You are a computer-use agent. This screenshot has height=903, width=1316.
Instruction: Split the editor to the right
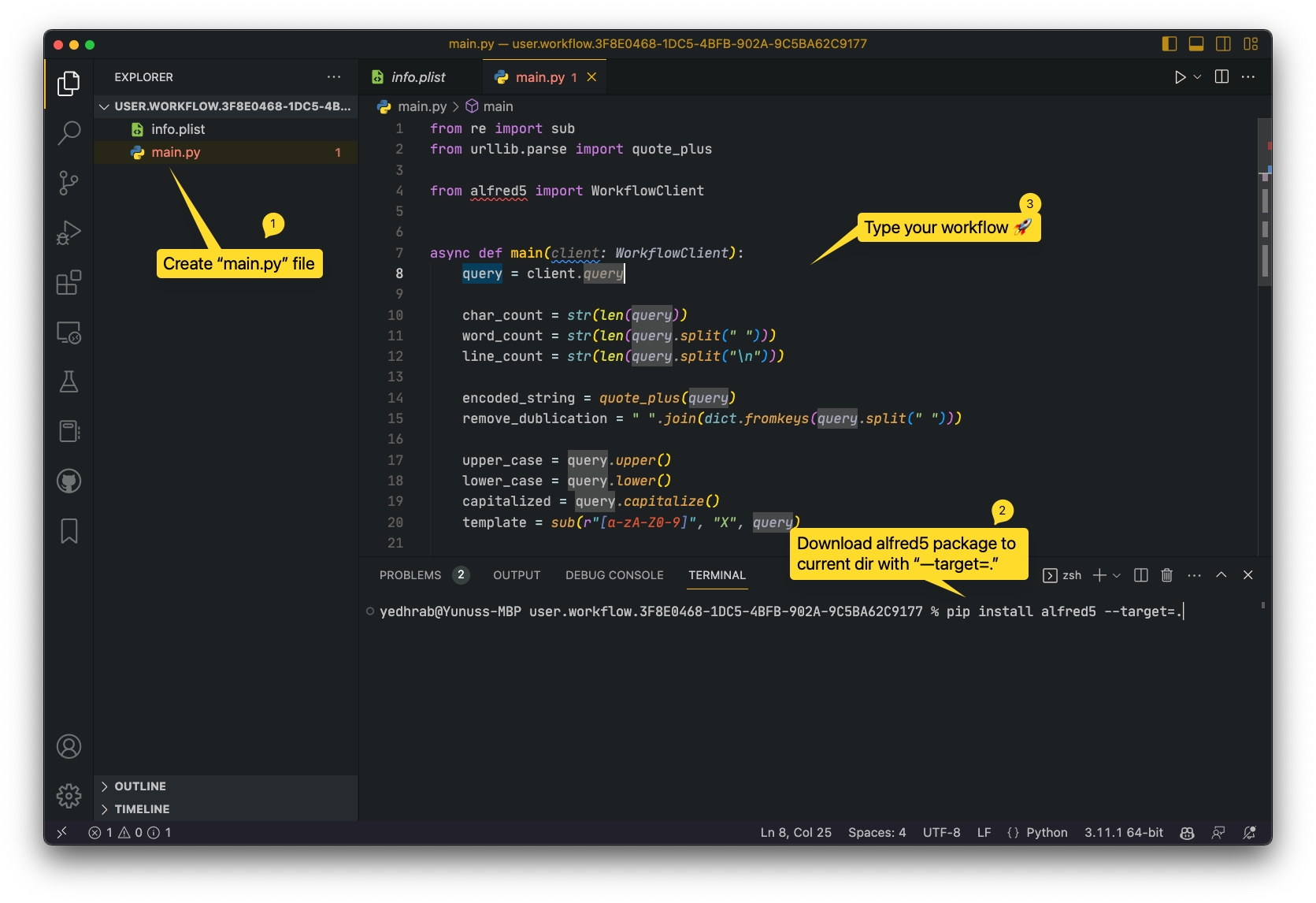click(x=1221, y=77)
